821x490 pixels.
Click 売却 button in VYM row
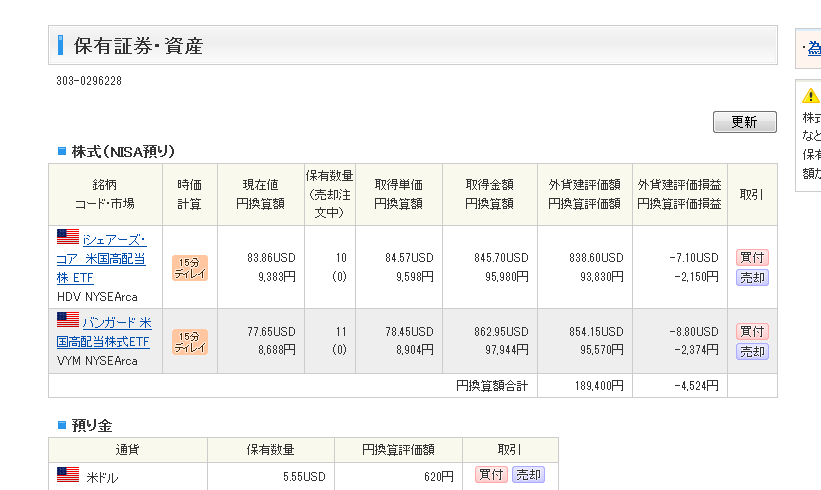pyautogui.click(x=752, y=351)
